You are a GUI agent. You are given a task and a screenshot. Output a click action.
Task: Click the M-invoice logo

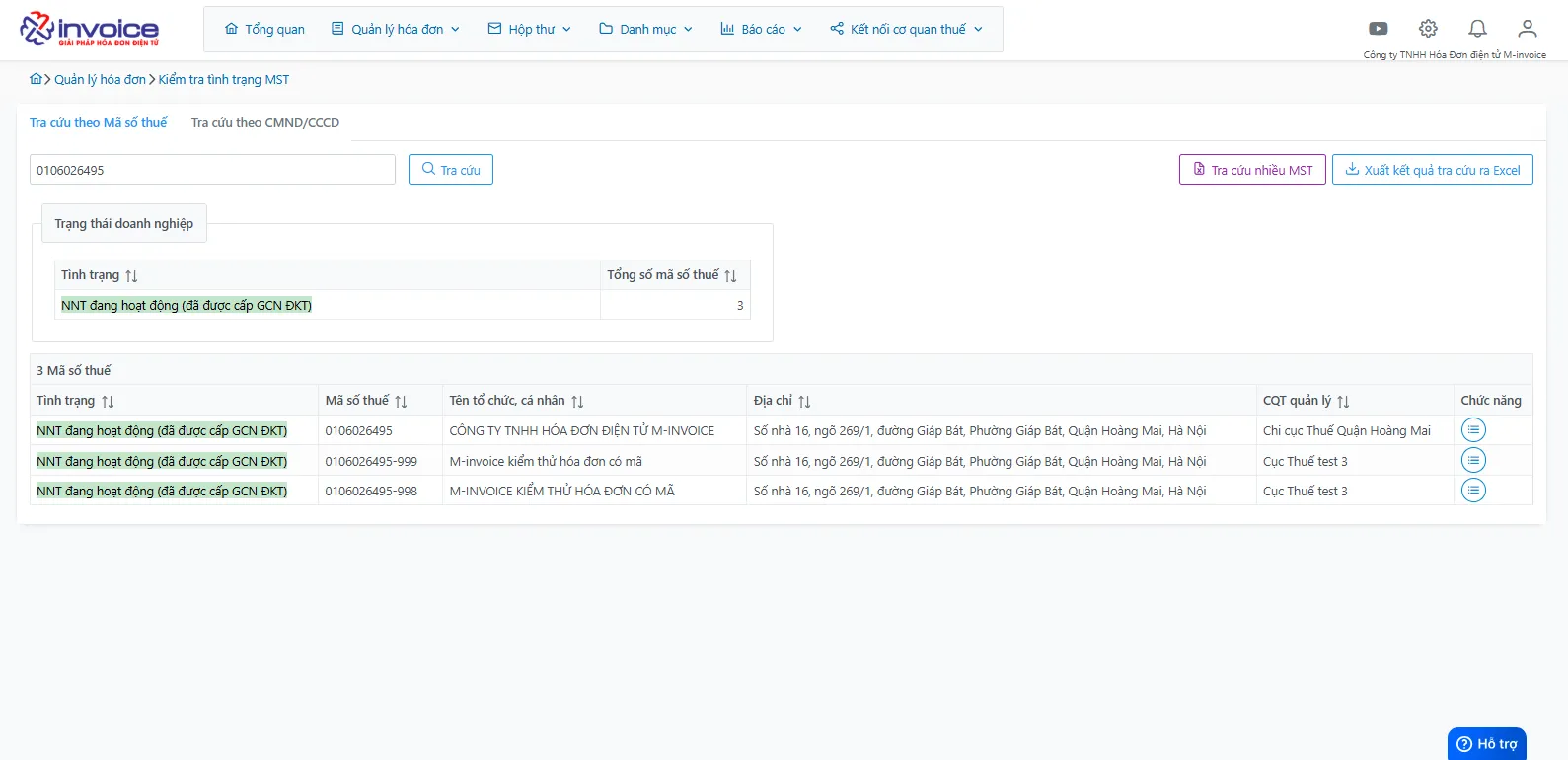90,29
